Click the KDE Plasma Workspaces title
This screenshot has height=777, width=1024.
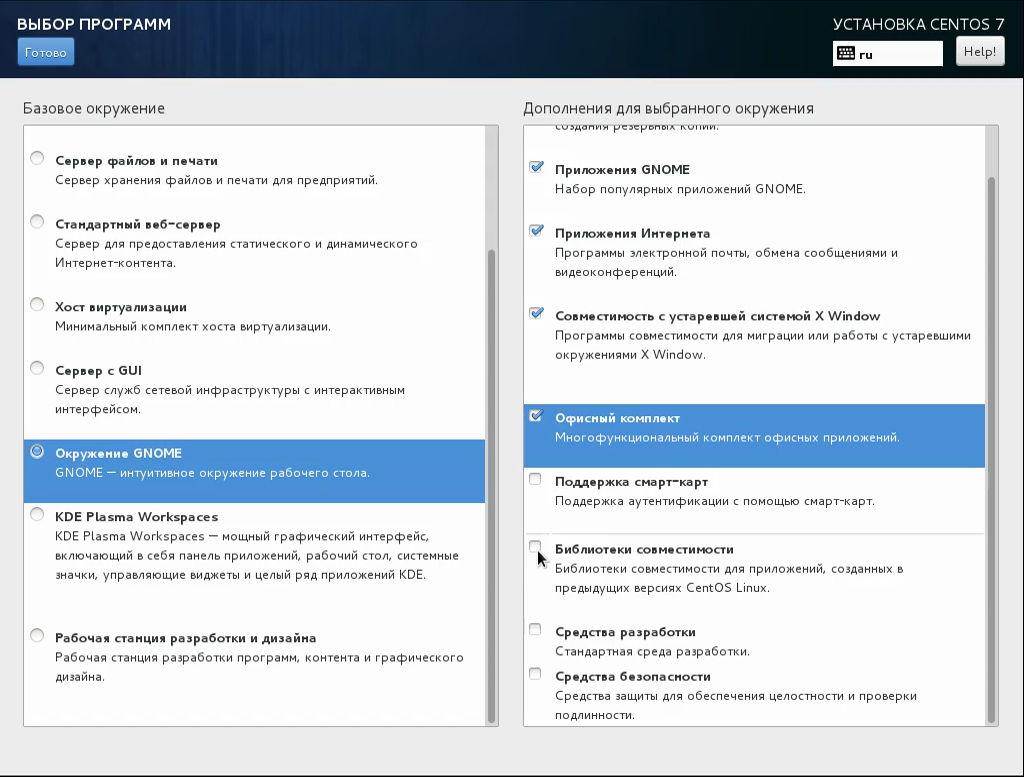(136, 516)
